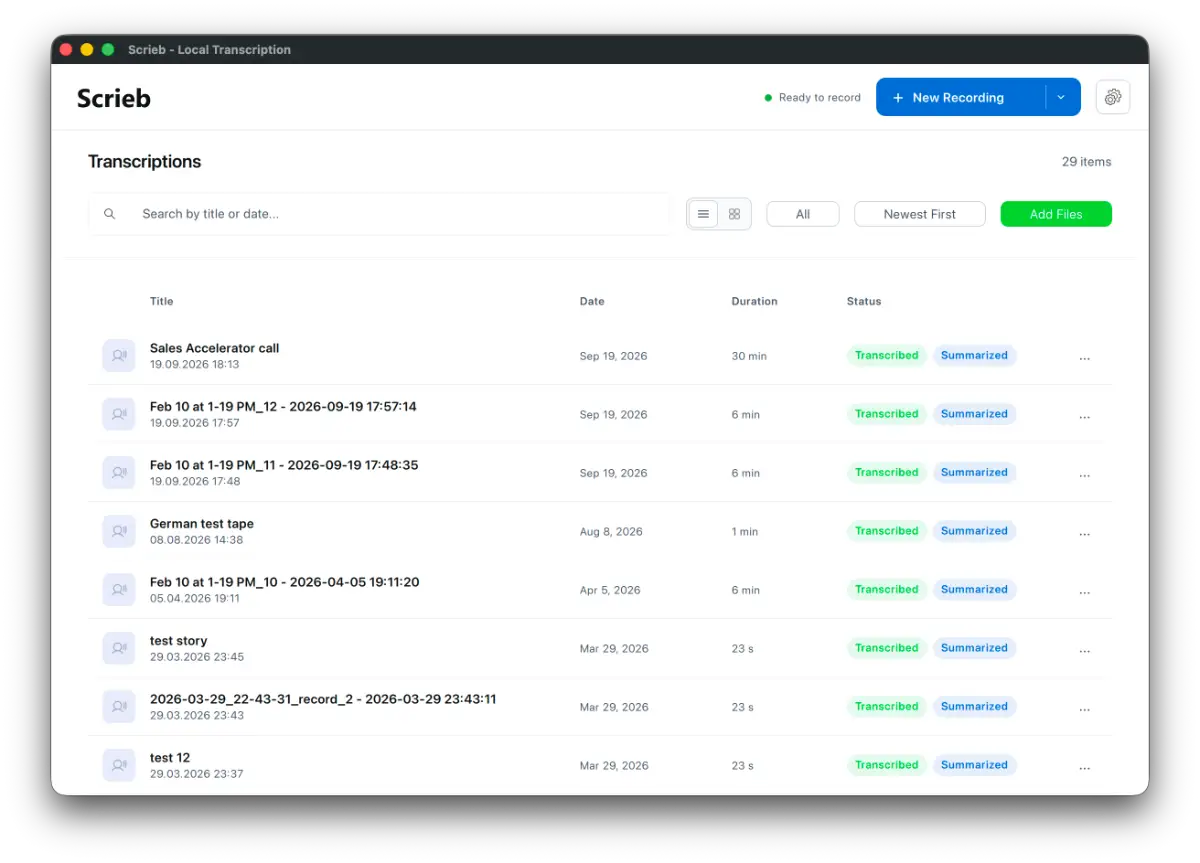Viewport: 1200px width, 863px height.
Task: Switch to grid view layout
Action: coord(734,214)
